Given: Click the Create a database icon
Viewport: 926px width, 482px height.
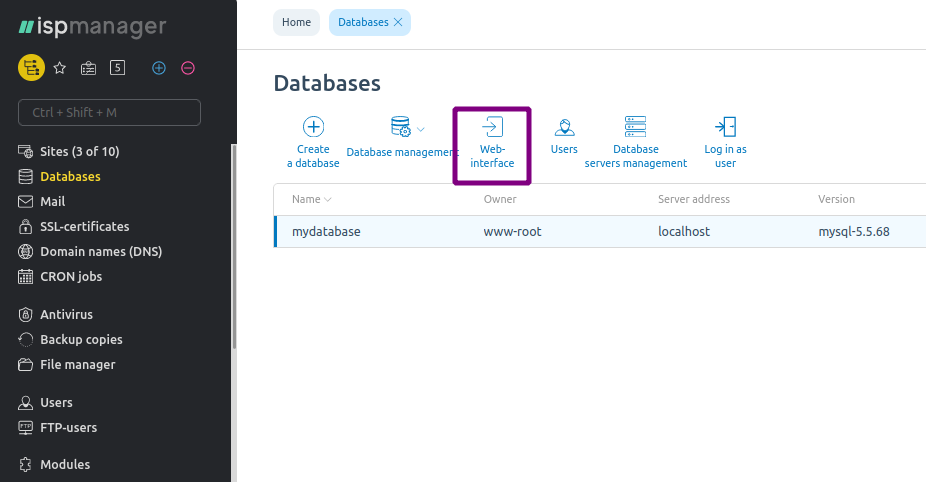Looking at the screenshot, I should pos(313,127).
